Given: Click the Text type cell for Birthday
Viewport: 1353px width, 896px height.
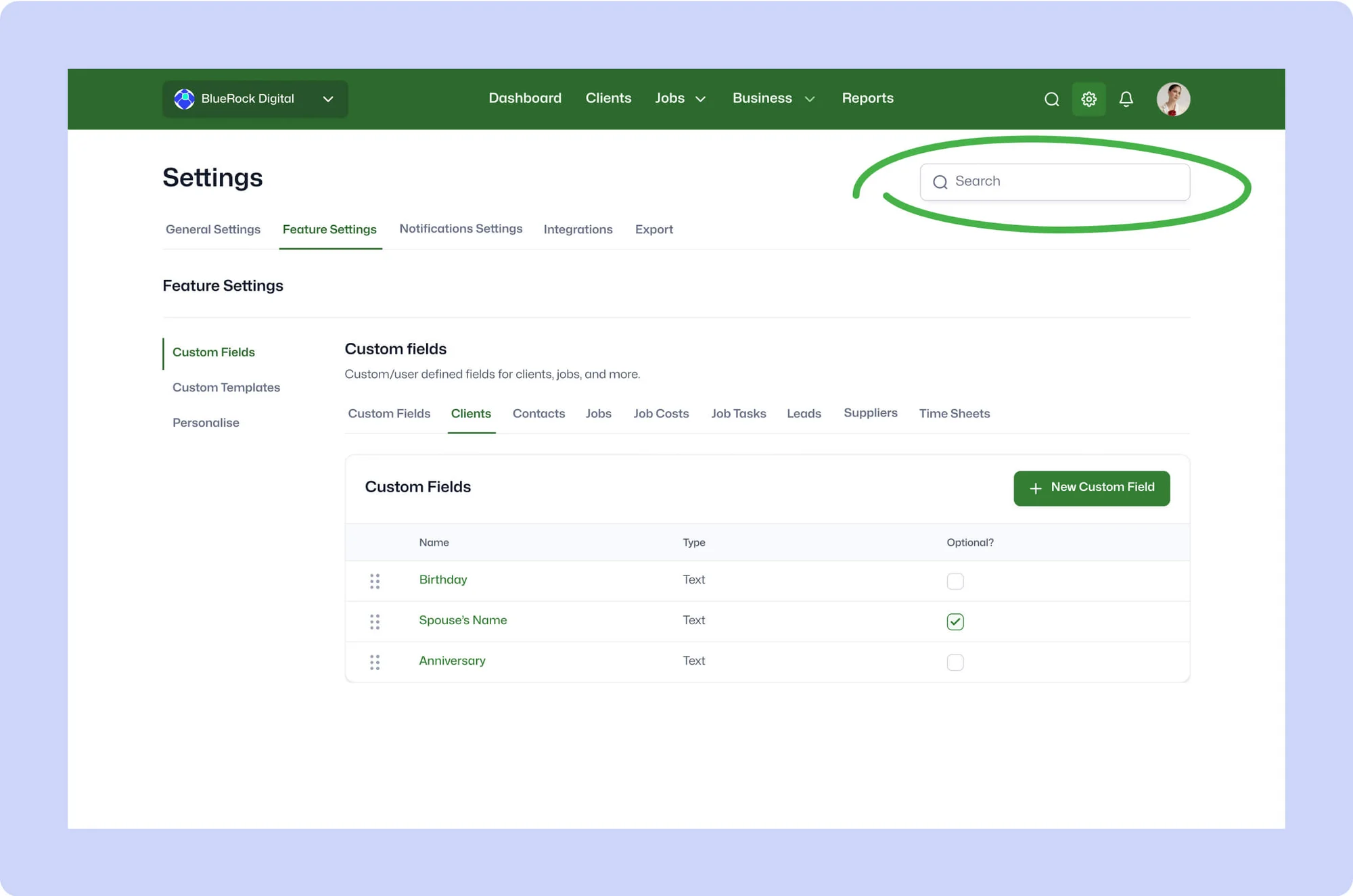Looking at the screenshot, I should point(693,580).
